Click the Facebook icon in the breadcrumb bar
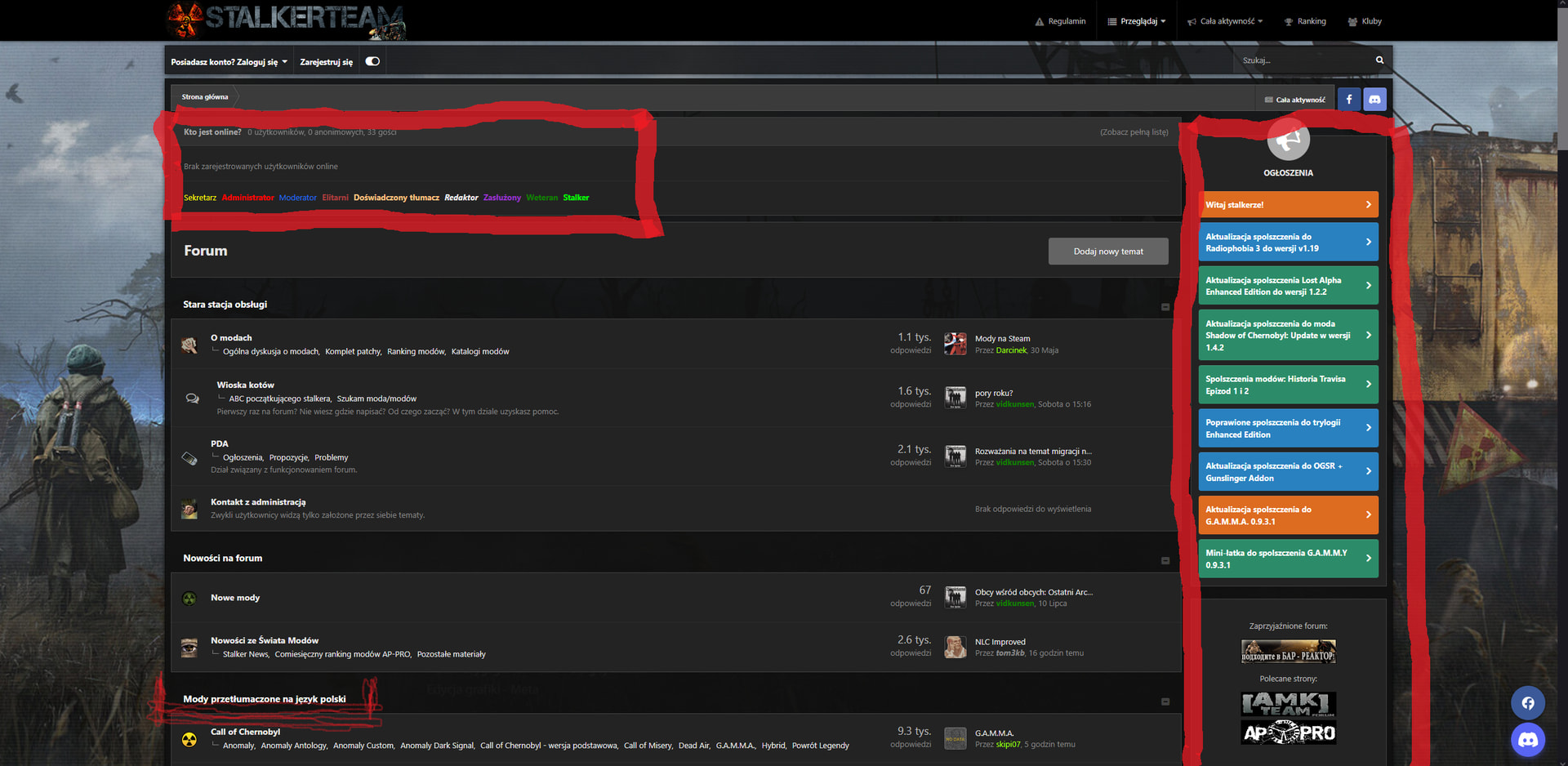 tap(1348, 100)
